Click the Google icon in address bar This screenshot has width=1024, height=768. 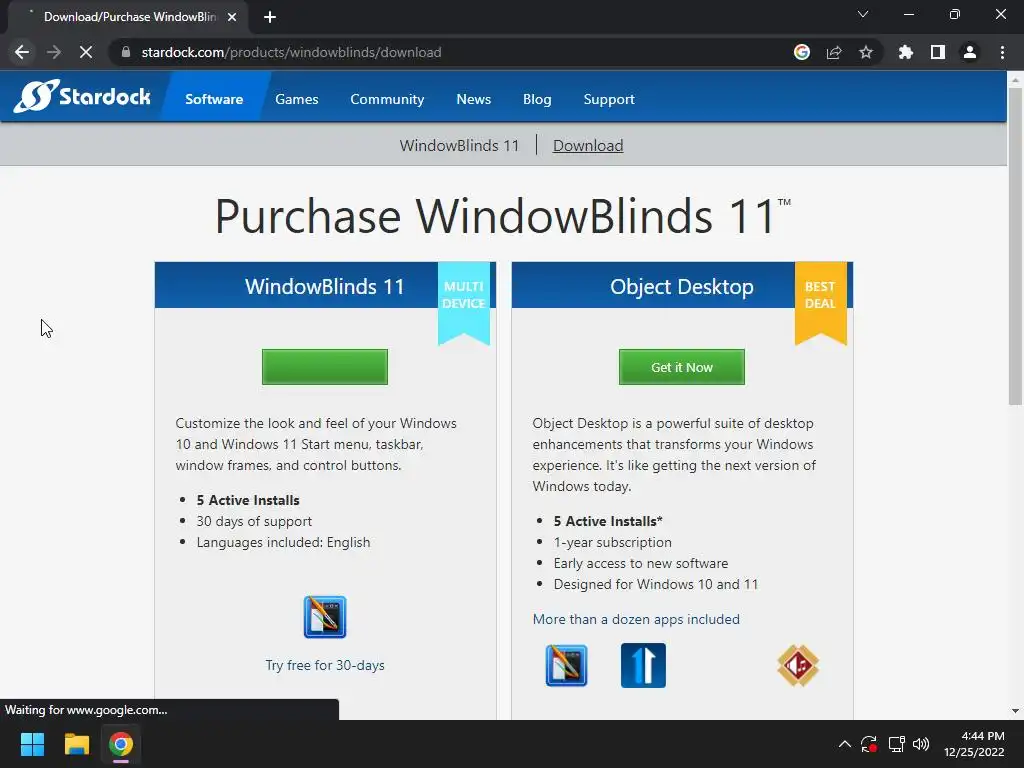point(802,52)
